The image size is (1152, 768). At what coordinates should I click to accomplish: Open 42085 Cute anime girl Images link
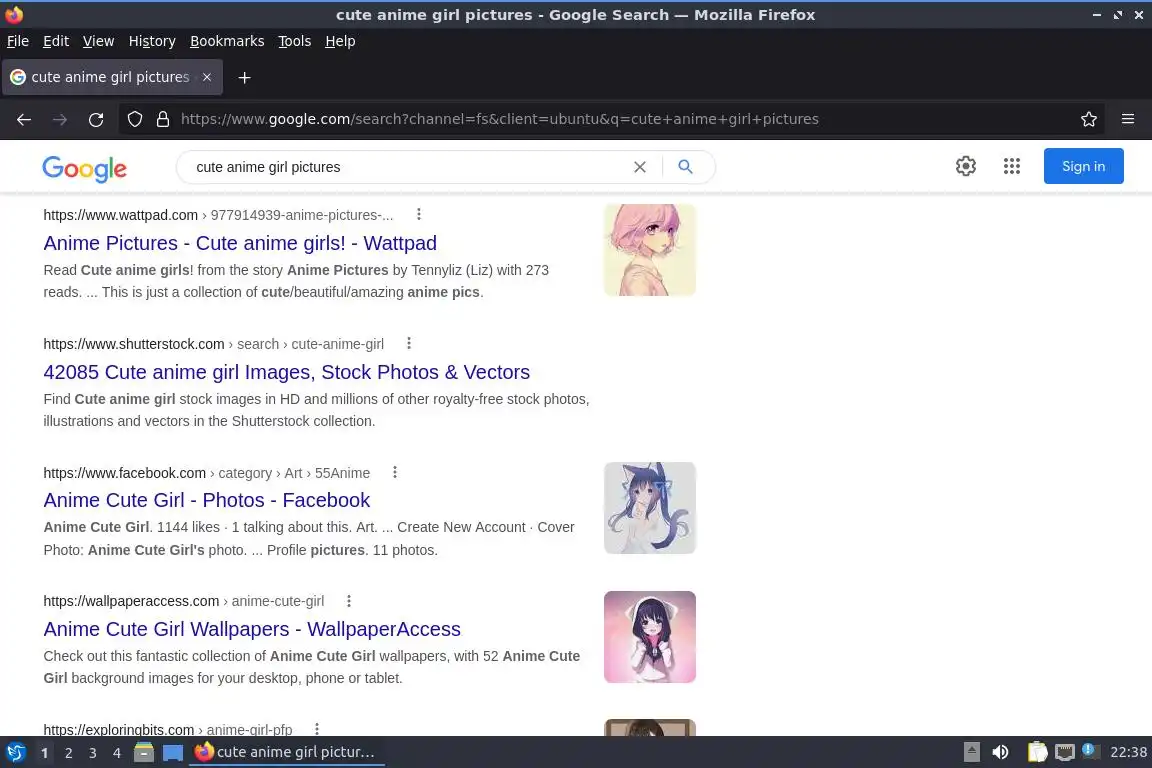(x=287, y=372)
